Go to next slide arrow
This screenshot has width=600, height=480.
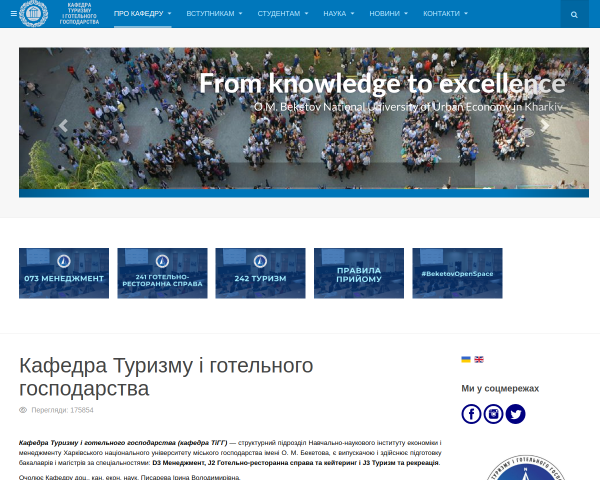click(545, 126)
